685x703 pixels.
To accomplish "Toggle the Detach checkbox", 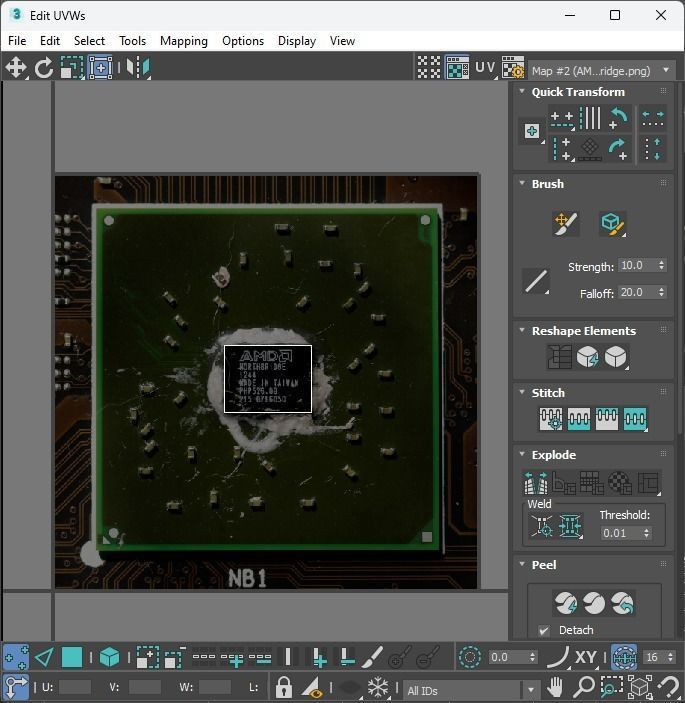I will [x=544, y=630].
